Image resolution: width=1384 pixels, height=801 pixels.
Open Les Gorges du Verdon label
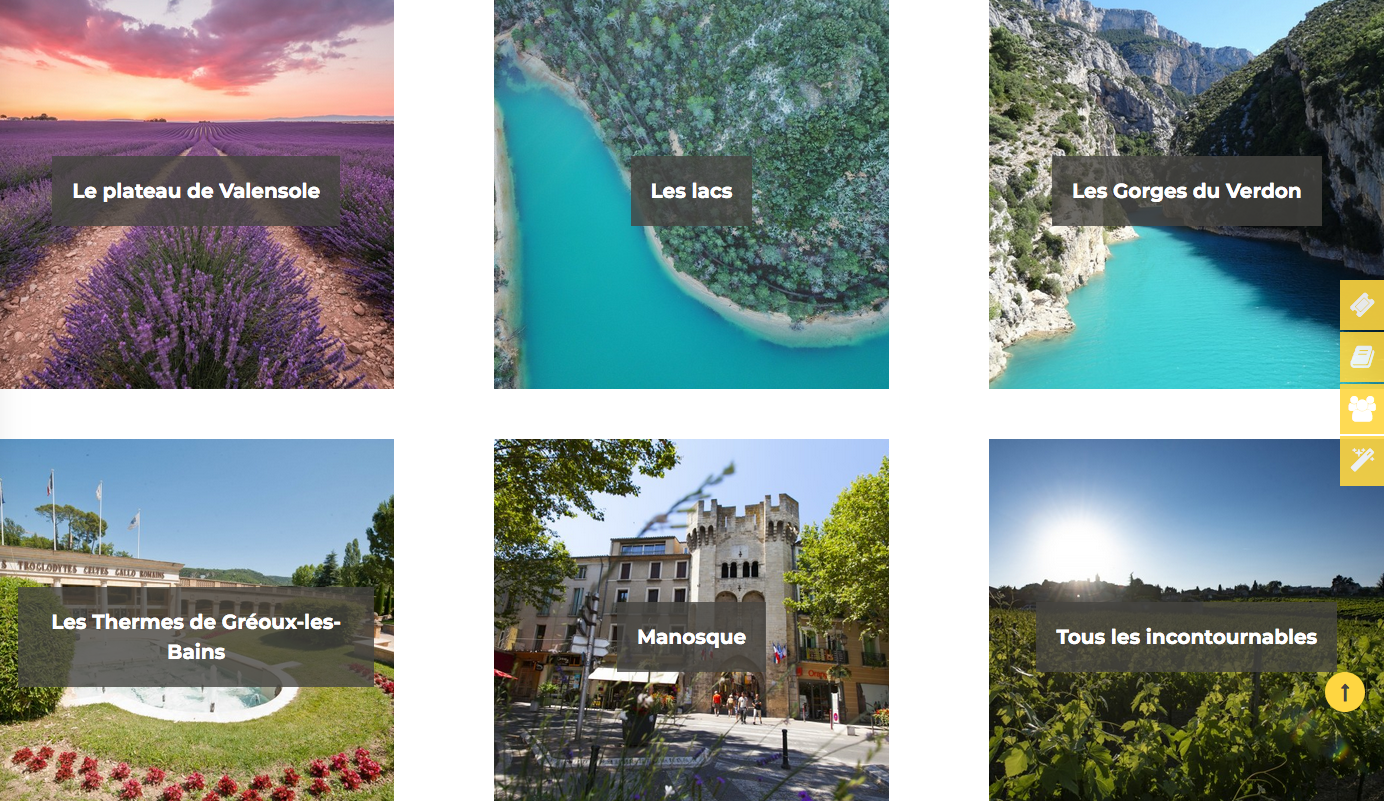pos(1186,191)
